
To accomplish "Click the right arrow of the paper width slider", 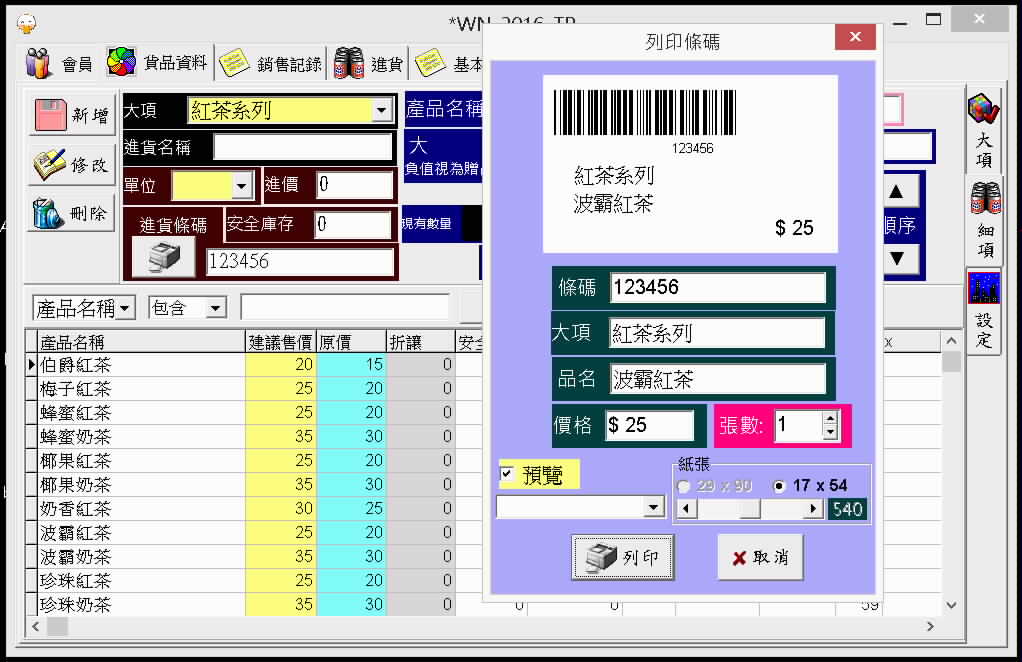I will tap(813, 509).
